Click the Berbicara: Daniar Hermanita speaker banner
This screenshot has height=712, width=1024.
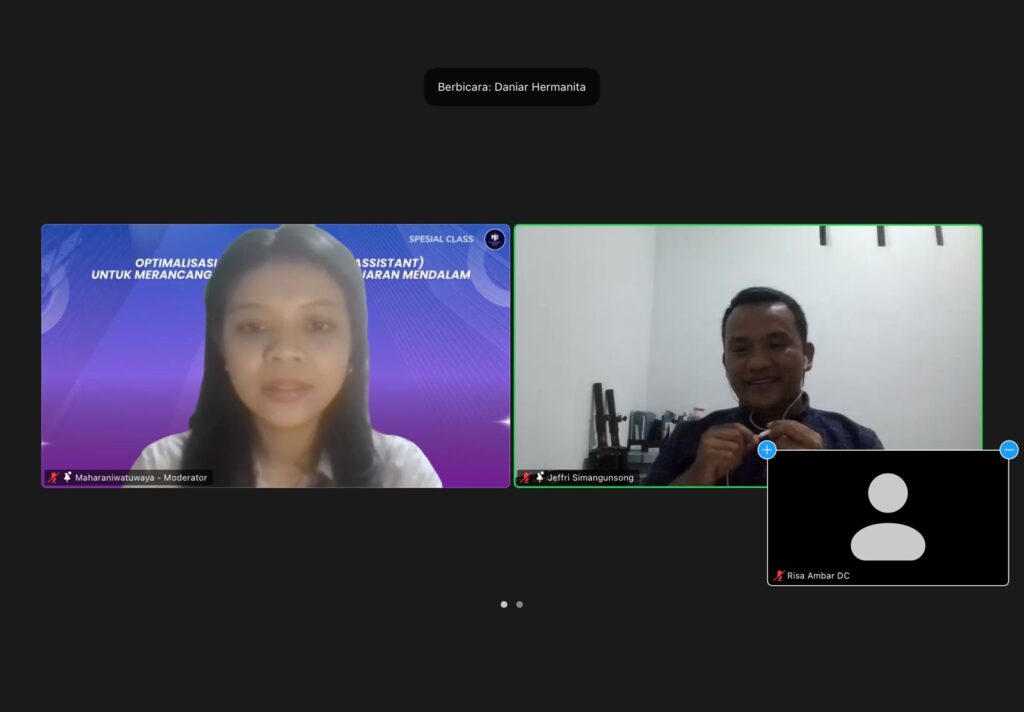(511, 87)
